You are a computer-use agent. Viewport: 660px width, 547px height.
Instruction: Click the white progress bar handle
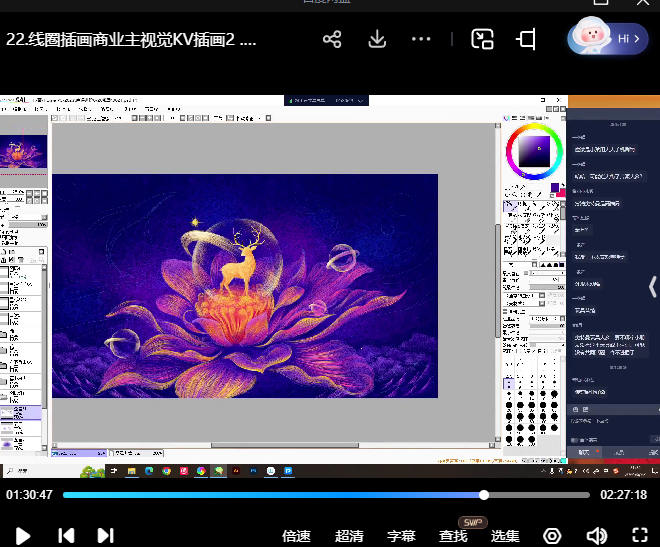(484, 495)
